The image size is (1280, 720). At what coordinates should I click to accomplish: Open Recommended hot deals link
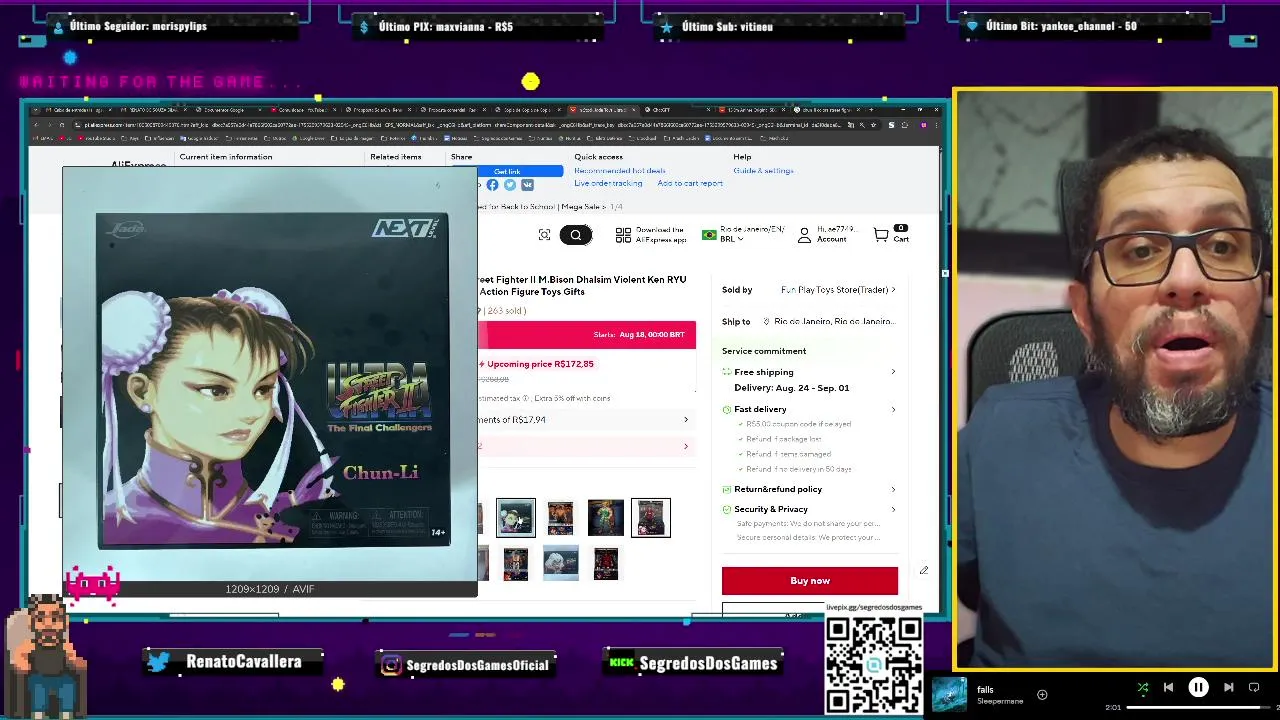[619, 171]
